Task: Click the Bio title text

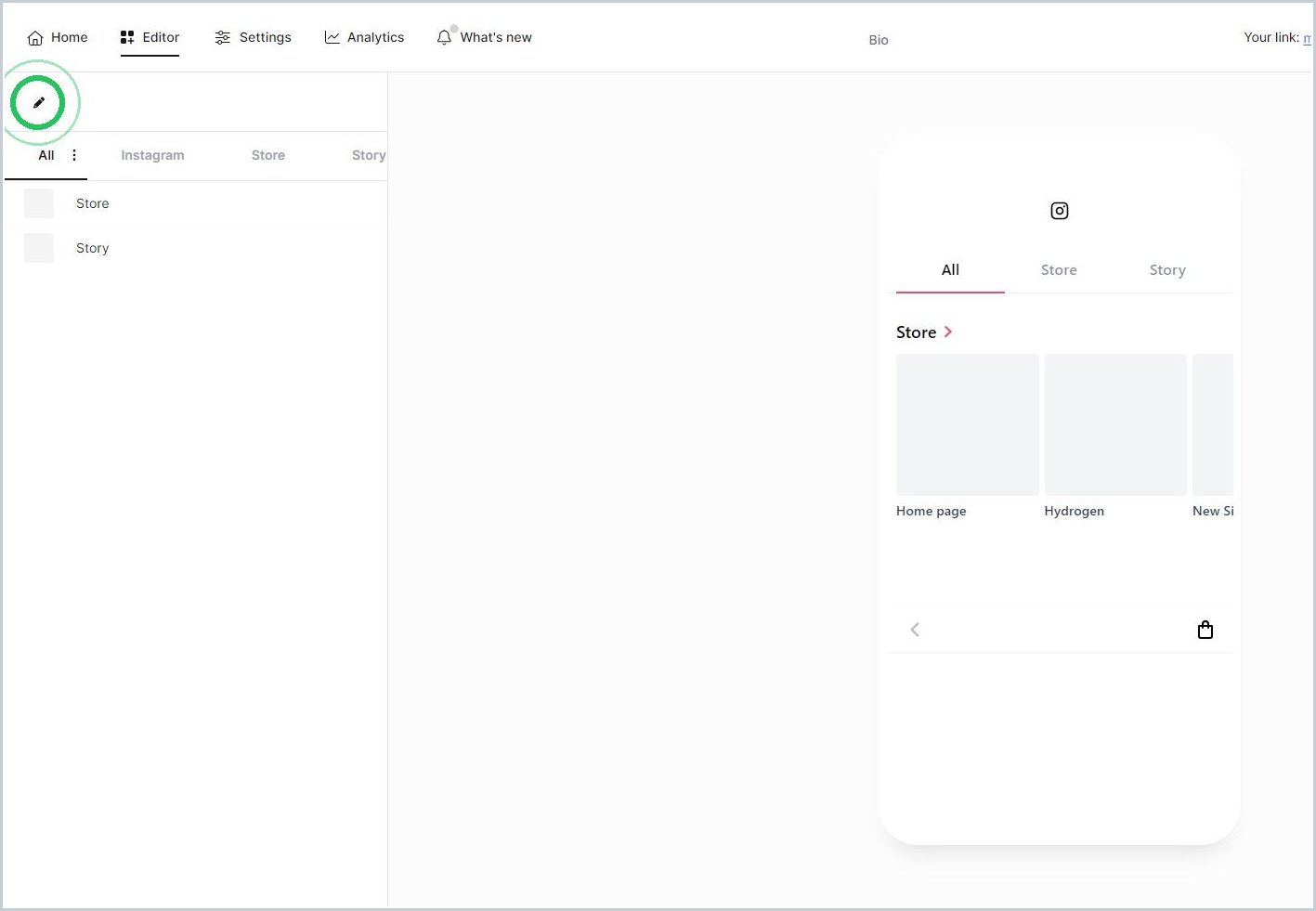Action: tap(879, 40)
